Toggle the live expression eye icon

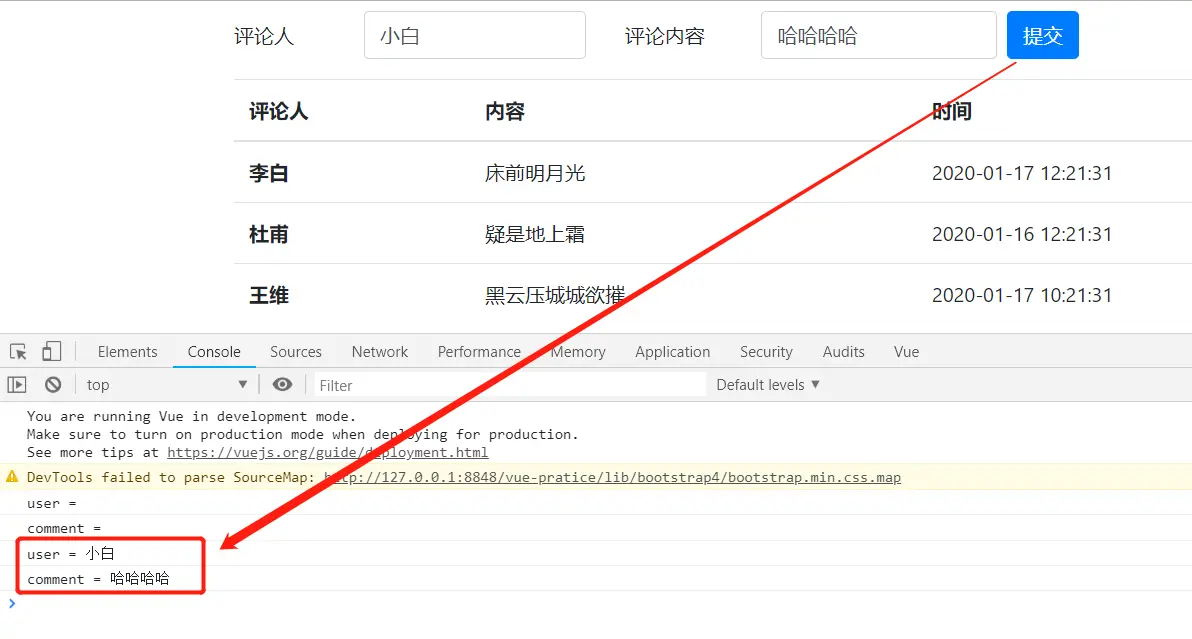282,384
